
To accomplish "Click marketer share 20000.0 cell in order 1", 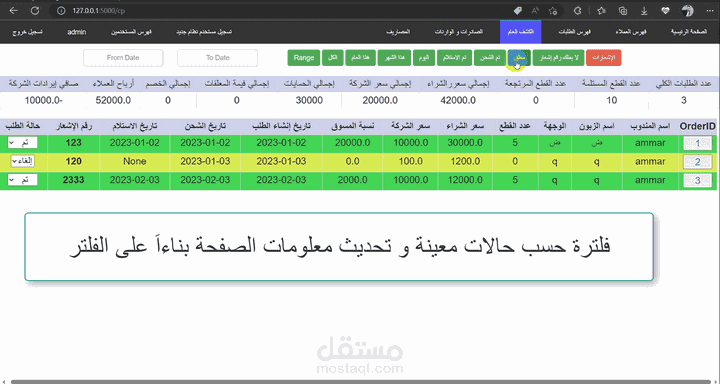I will (352, 143).
